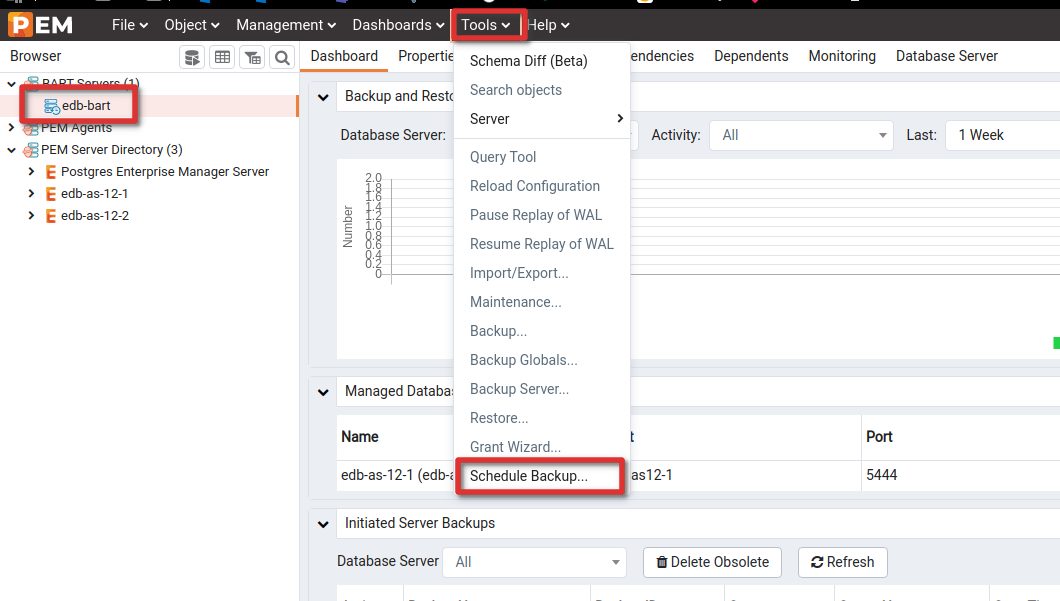Image resolution: width=1060 pixels, height=601 pixels.
Task: Select Reload Configuration menu entry
Action: pos(541,186)
